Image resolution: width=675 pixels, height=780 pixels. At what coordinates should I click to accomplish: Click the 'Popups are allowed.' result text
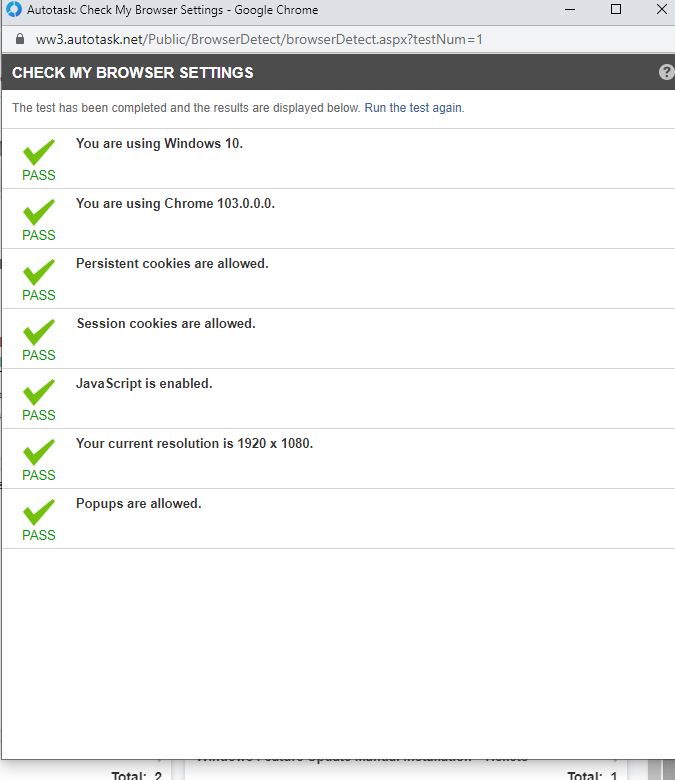[139, 503]
